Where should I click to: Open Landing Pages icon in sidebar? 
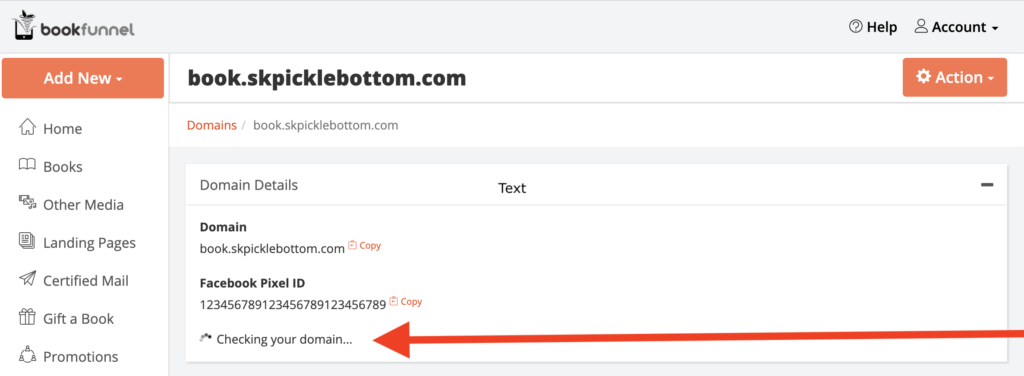[27, 242]
